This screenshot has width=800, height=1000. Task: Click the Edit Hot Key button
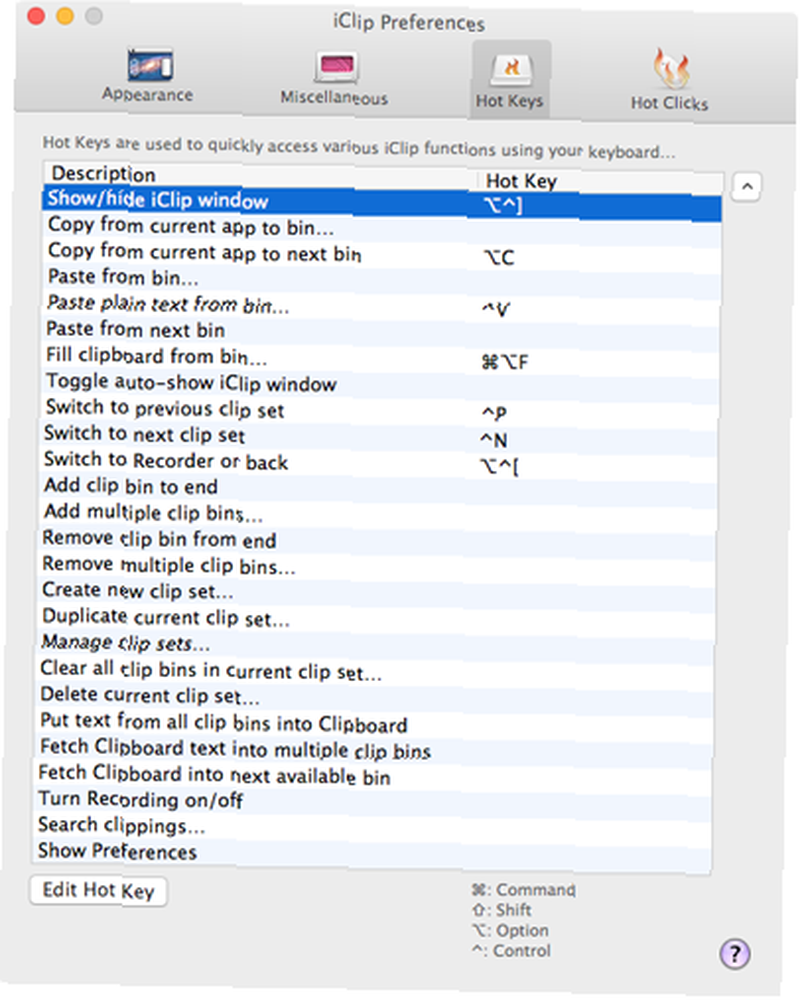tap(99, 891)
